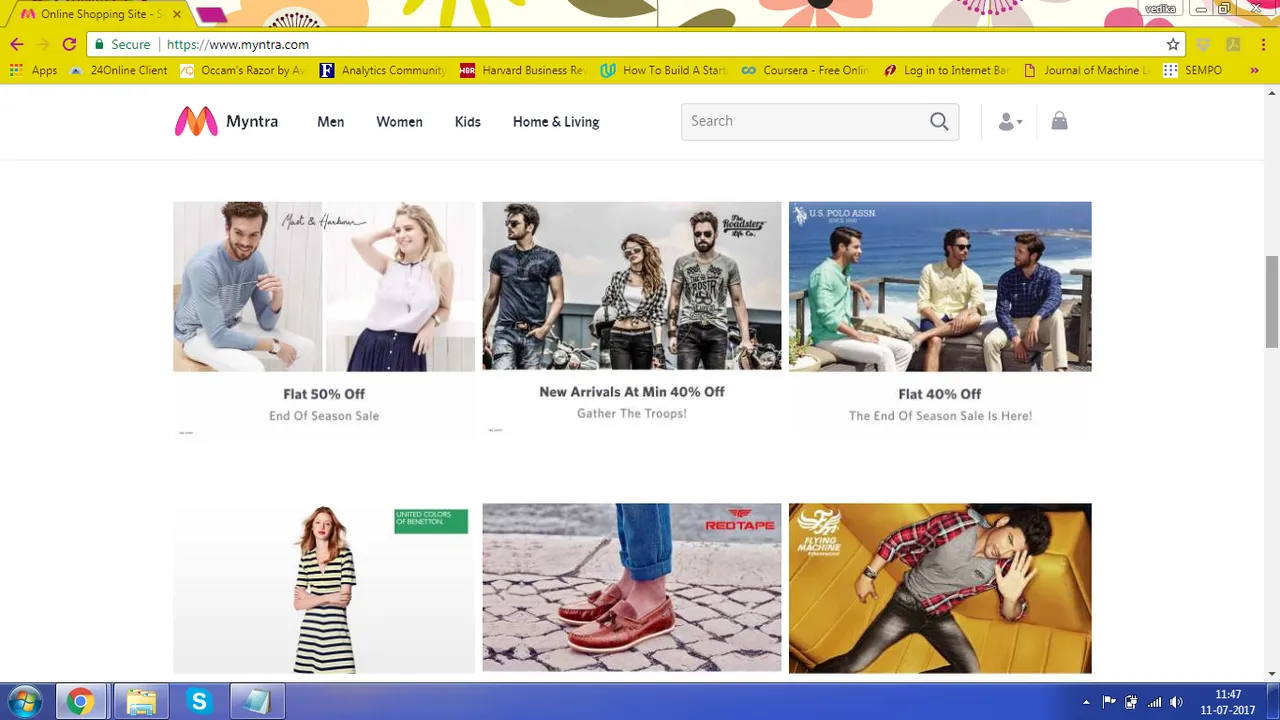
Task: Open the Log in to Internet Banking bookmark
Action: click(x=946, y=70)
